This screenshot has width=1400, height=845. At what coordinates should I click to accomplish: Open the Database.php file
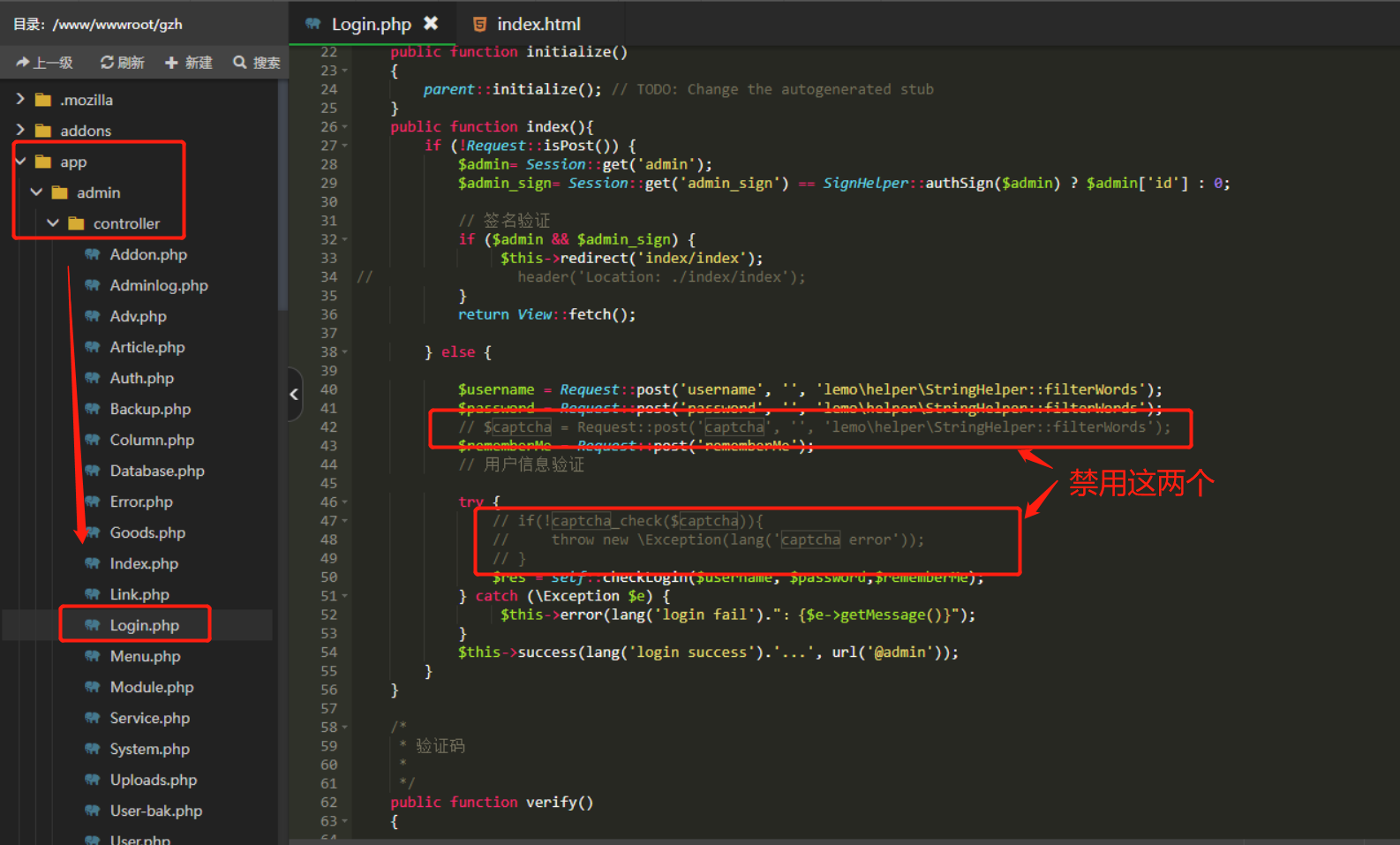coord(156,471)
